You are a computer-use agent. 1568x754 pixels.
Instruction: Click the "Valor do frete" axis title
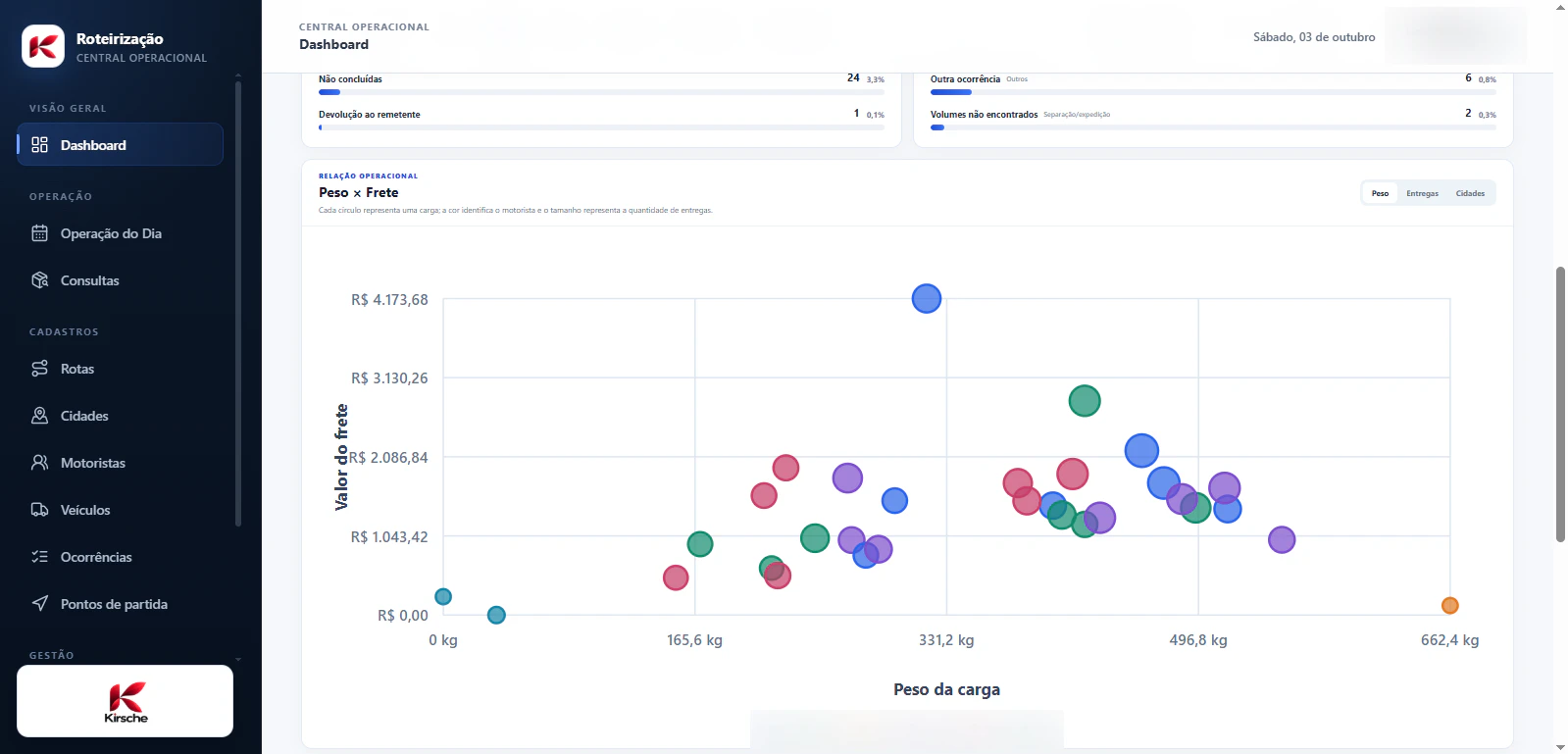[341, 457]
